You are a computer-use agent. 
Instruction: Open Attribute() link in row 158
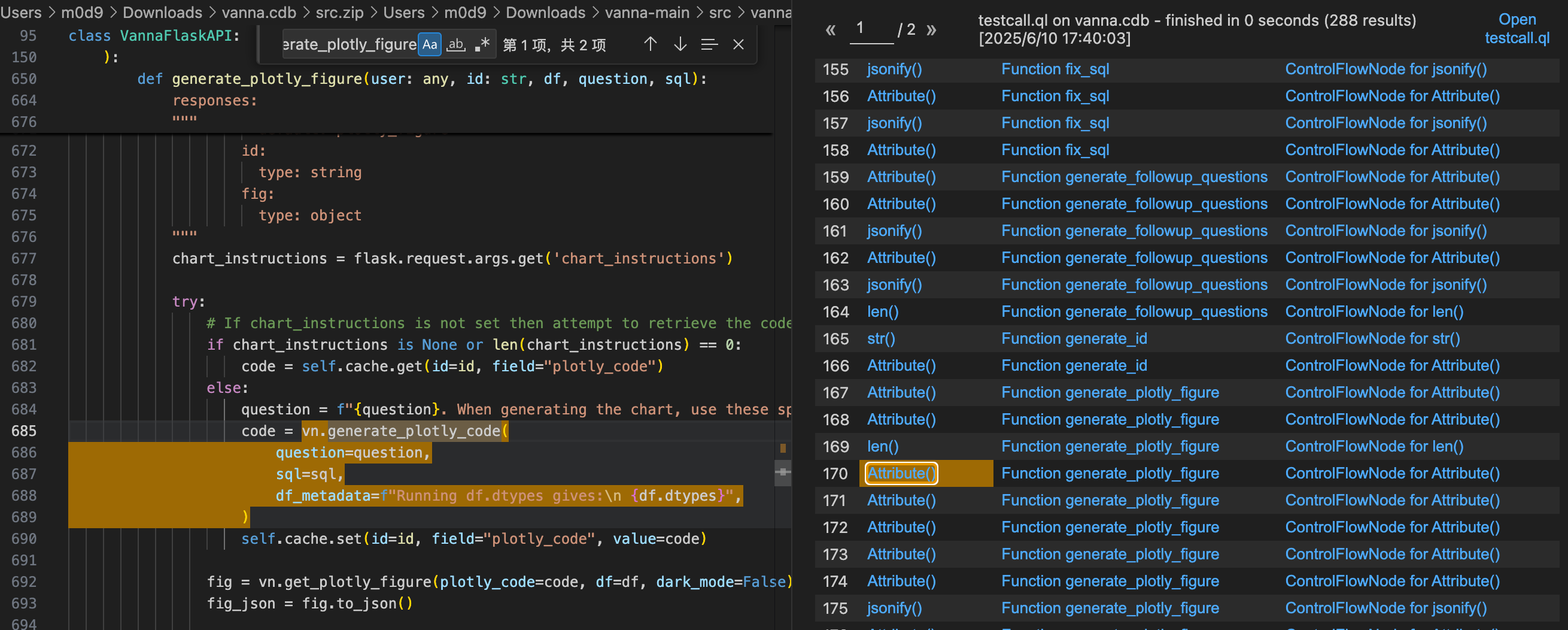[x=901, y=149]
